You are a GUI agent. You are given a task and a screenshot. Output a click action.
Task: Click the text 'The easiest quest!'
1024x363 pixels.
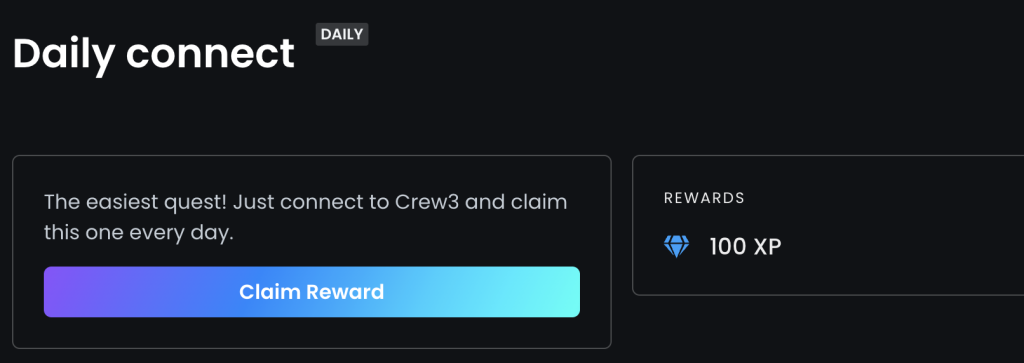[135, 202]
